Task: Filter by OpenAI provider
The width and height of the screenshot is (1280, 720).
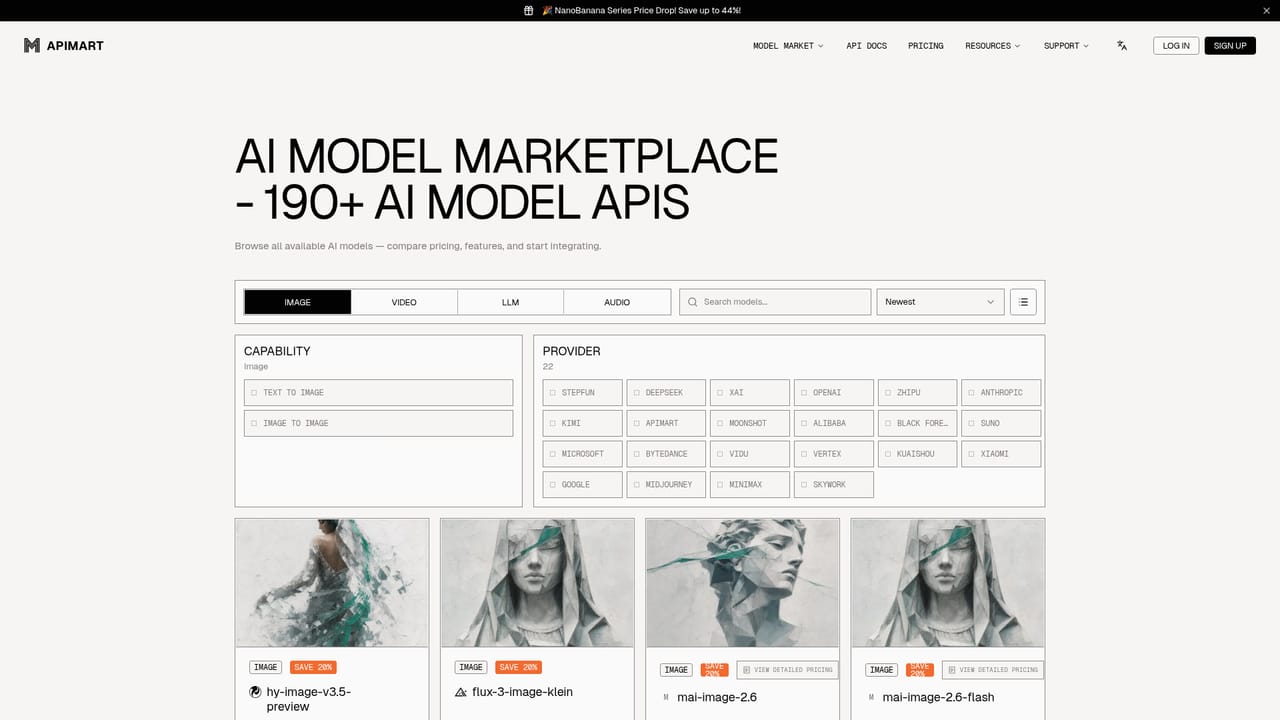Action: [834, 393]
